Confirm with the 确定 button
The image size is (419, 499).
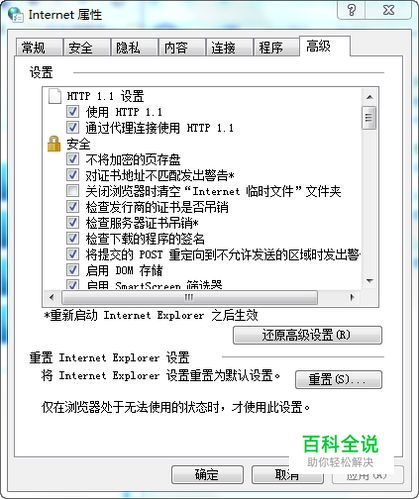click(x=207, y=474)
